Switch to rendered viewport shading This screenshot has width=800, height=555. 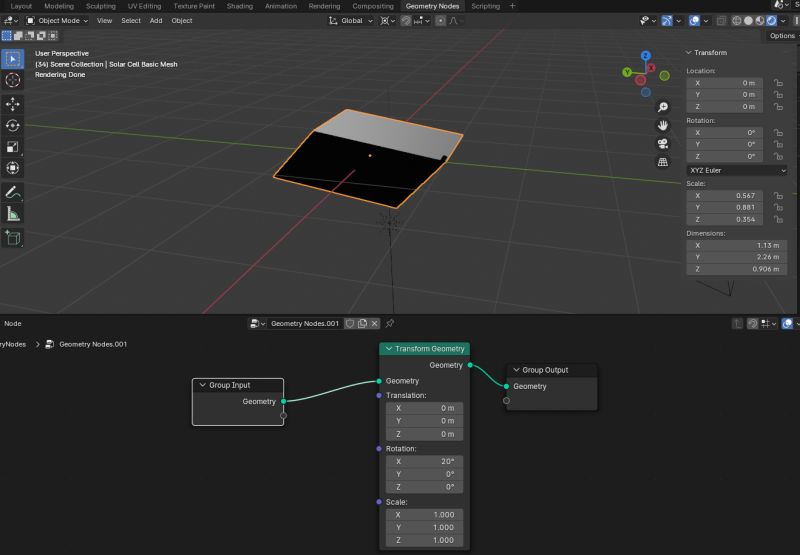[x=771, y=20]
